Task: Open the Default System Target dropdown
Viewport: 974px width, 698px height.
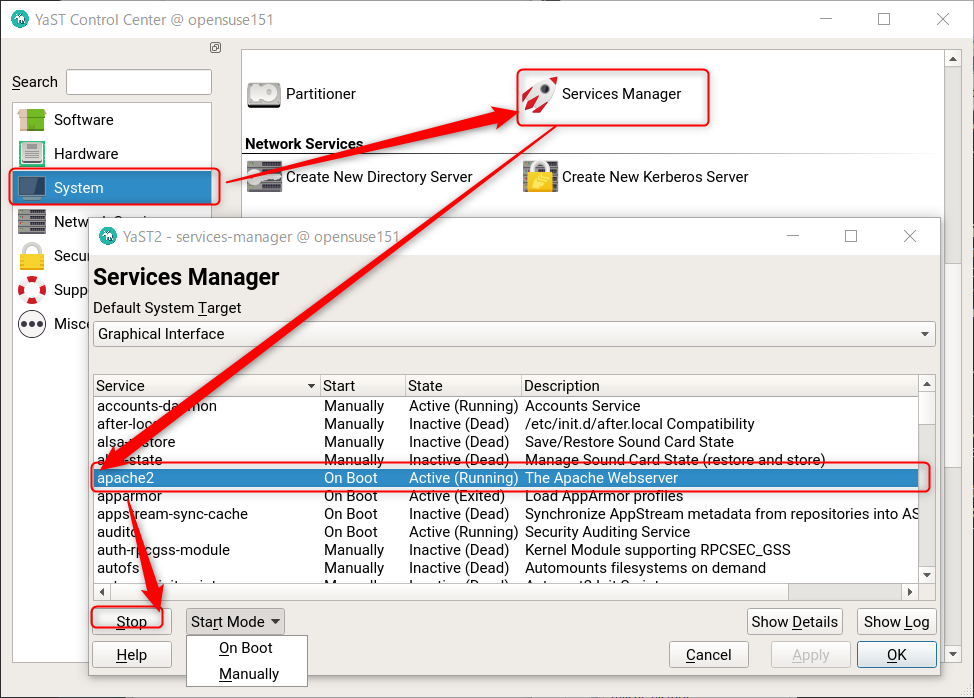Action: (x=514, y=334)
